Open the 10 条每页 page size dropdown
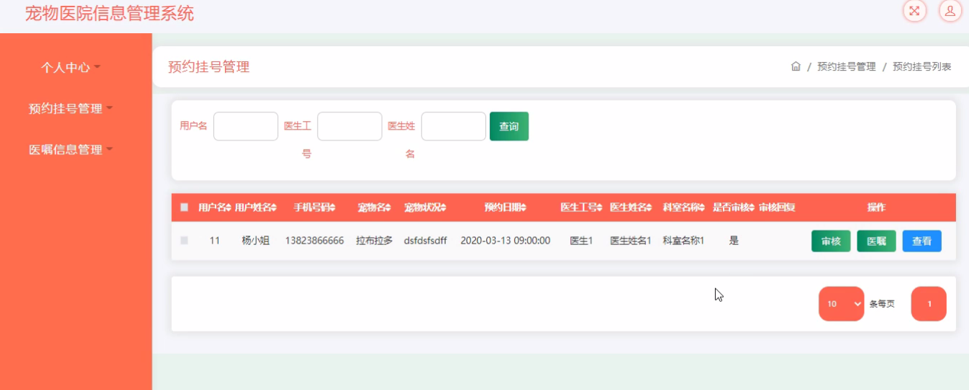 (x=841, y=303)
